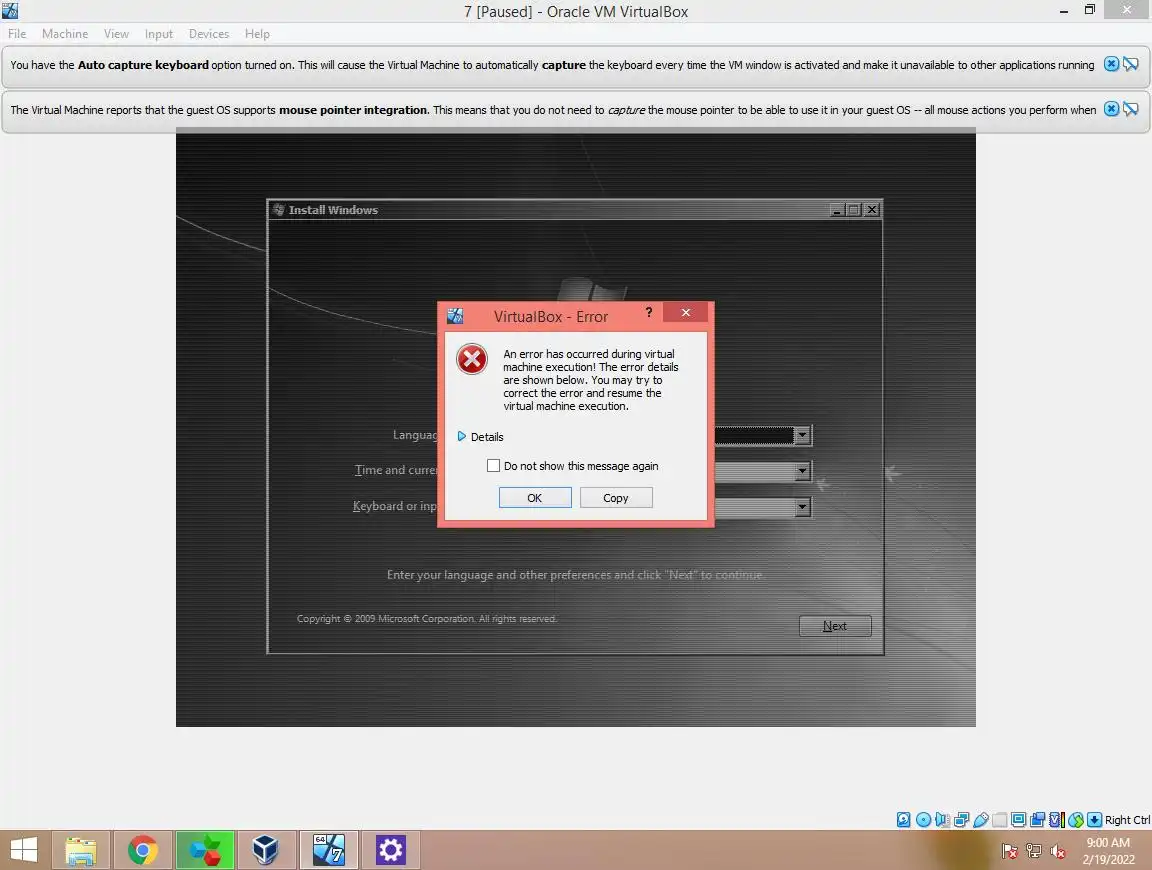The height and width of the screenshot is (870, 1152).
Task: Open the Language dropdown in Install Windows
Action: click(802, 435)
